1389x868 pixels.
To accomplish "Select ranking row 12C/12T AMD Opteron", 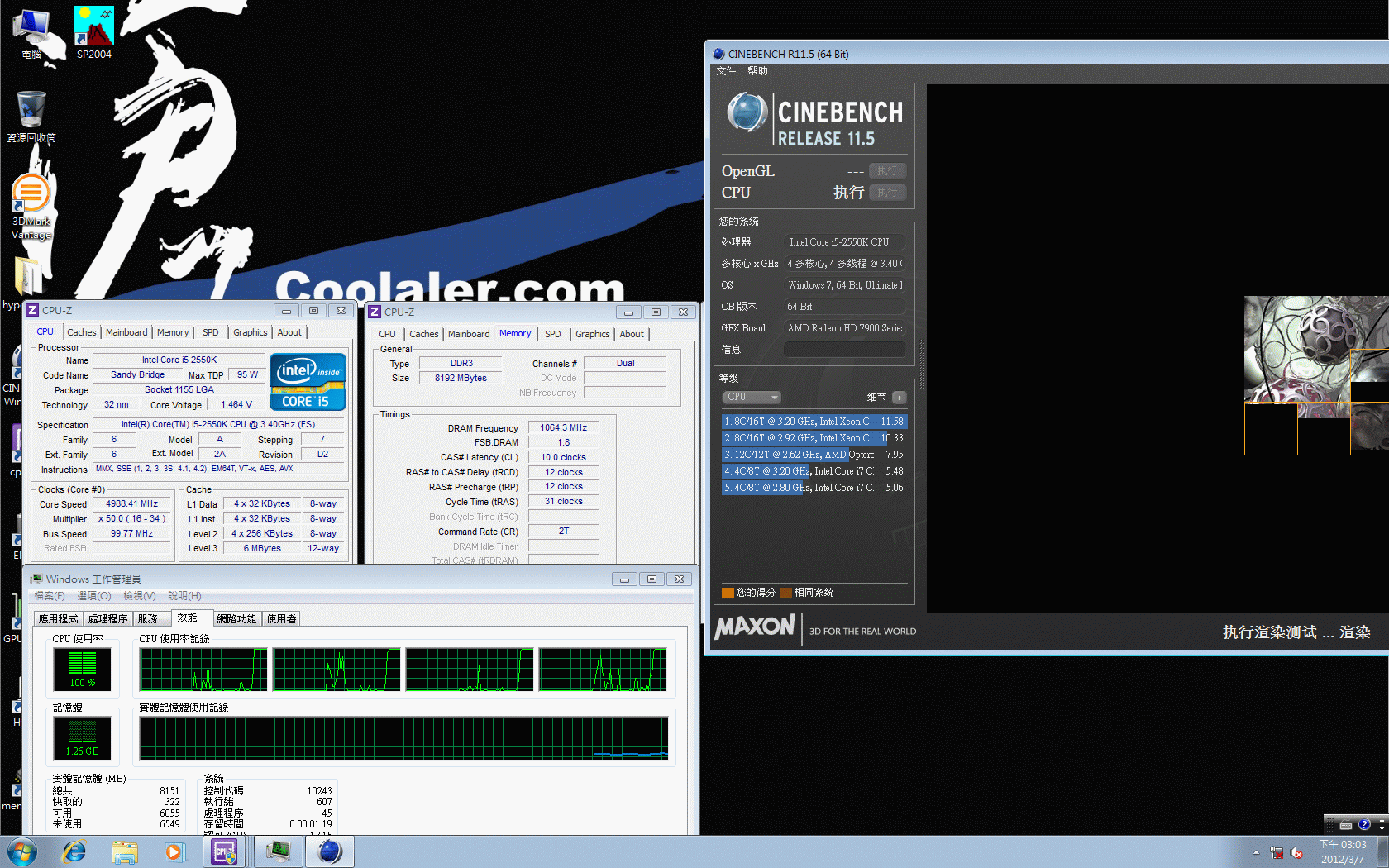I will pos(814,455).
